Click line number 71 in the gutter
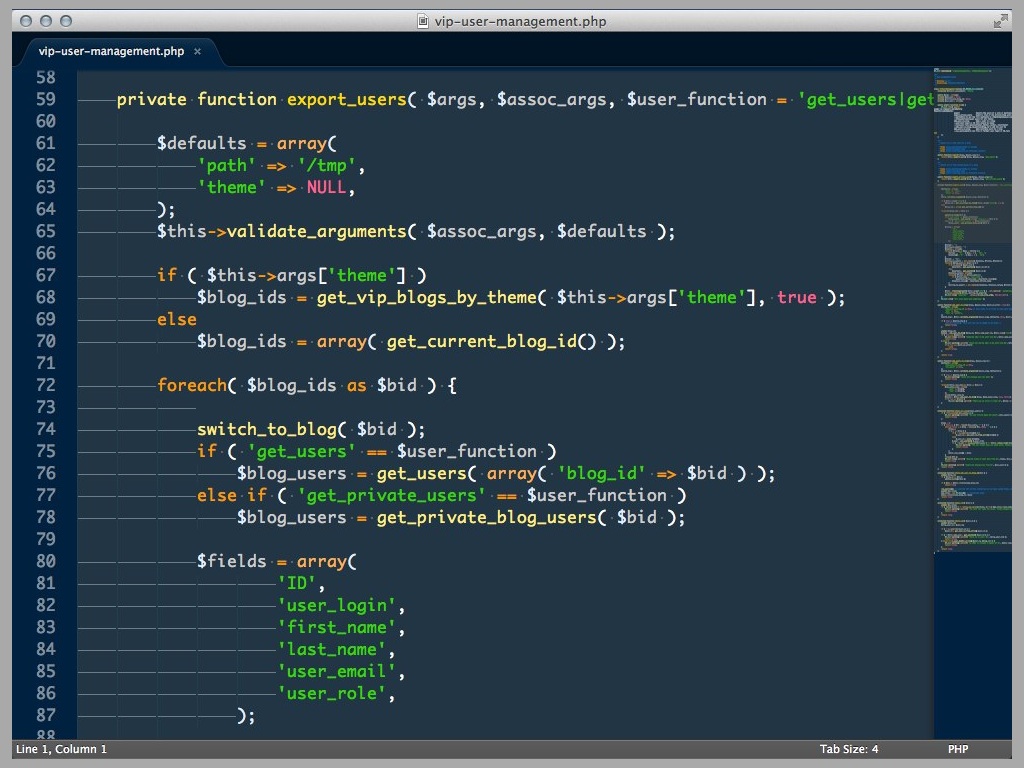This screenshot has width=1024, height=768. coord(46,363)
